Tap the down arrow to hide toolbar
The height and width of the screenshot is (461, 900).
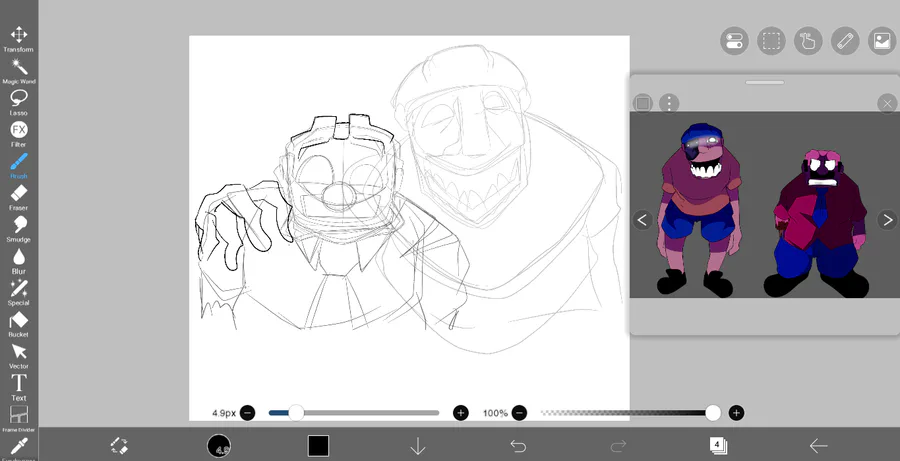tap(418, 445)
